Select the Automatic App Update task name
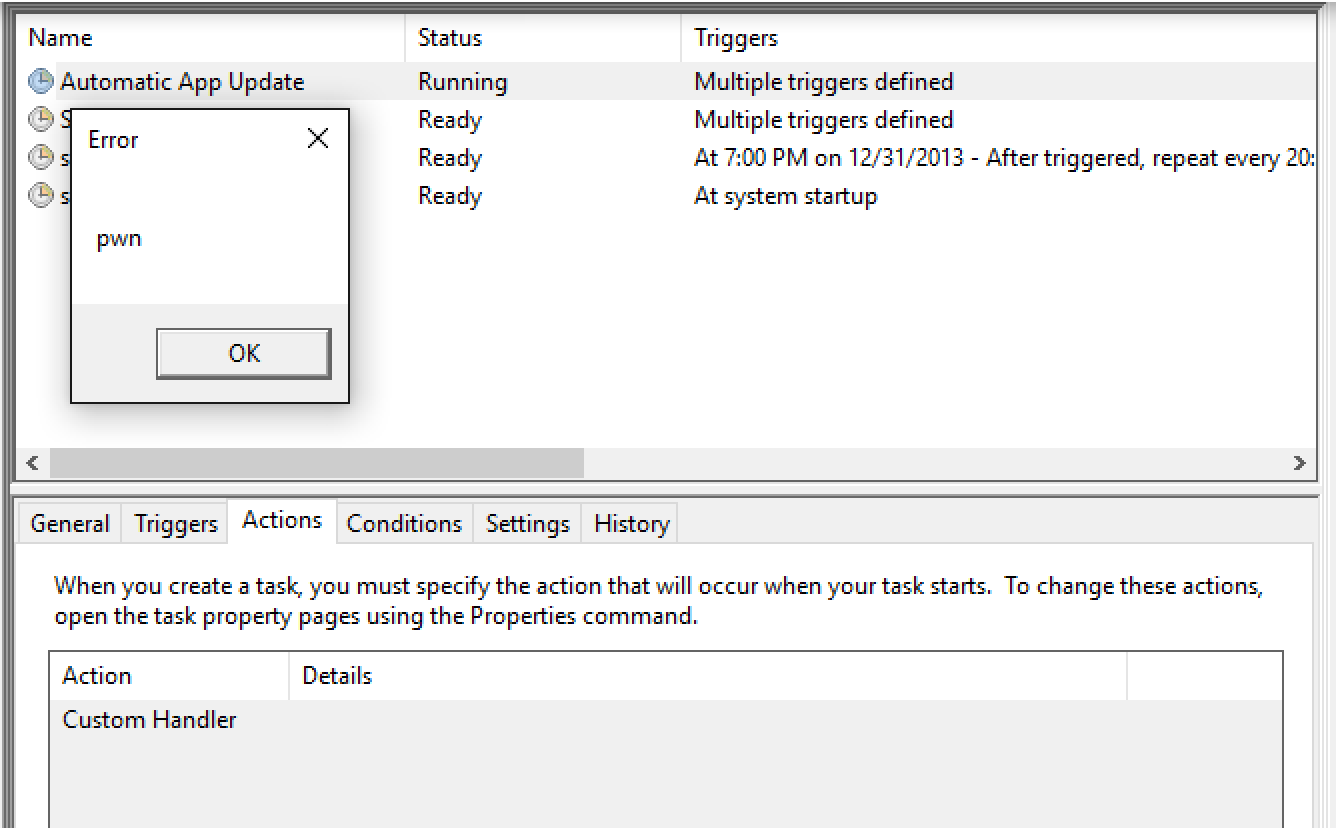1336x828 pixels. coord(182,82)
